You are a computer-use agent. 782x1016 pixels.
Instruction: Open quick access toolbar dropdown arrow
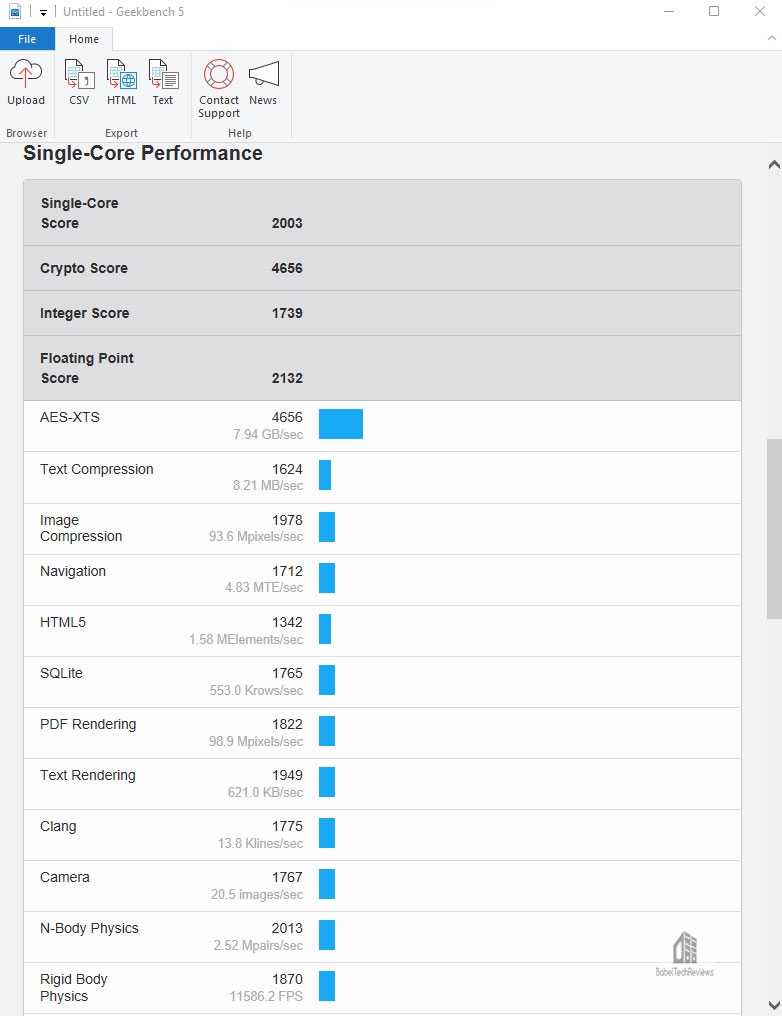[43, 12]
